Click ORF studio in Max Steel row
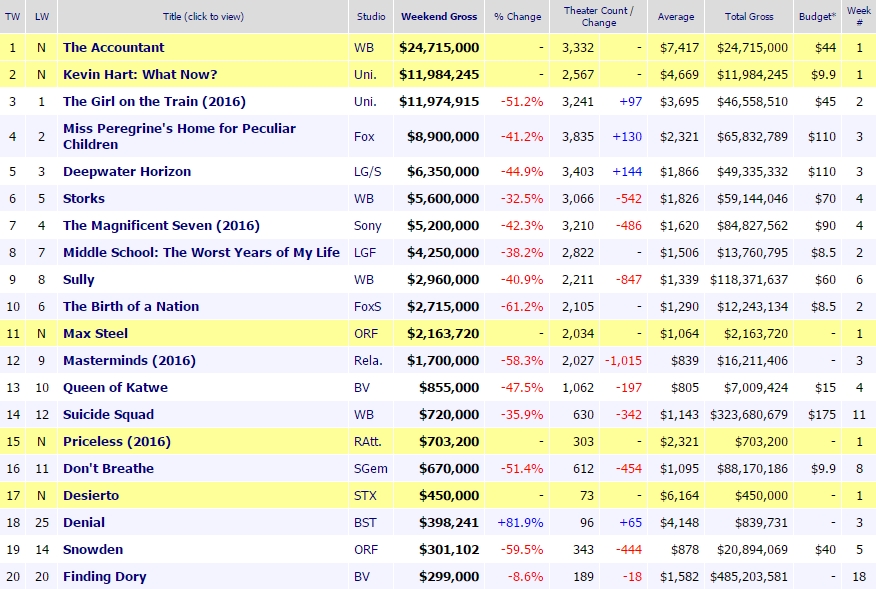This screenshot has width=876, height=589. click(365, 334)
